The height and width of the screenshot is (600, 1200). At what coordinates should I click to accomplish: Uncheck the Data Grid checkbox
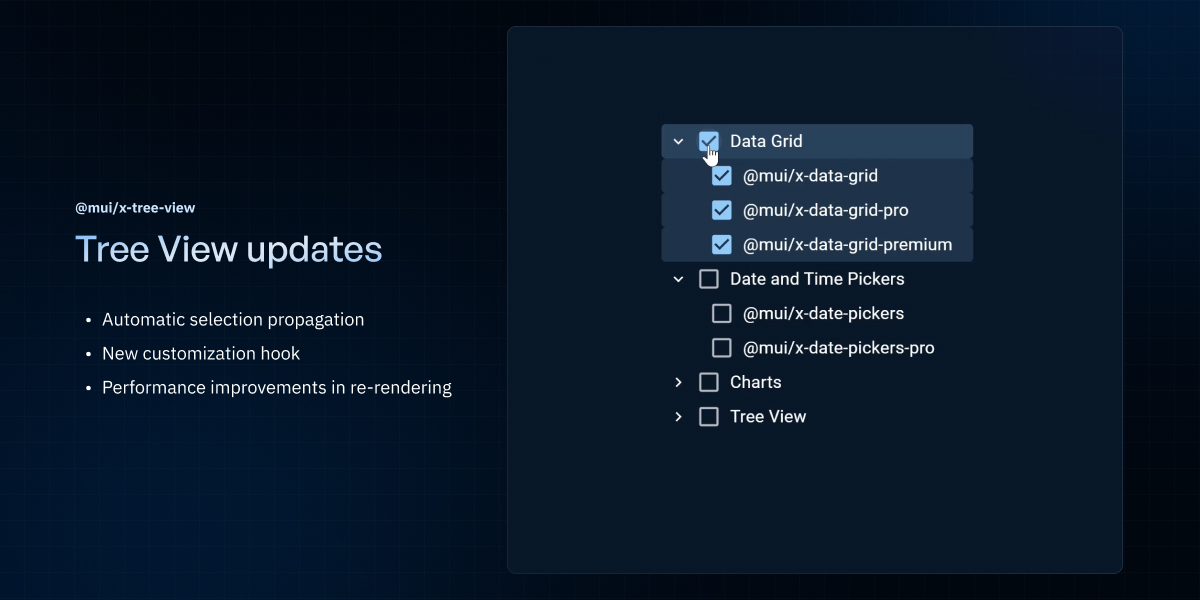click(708, 141)
